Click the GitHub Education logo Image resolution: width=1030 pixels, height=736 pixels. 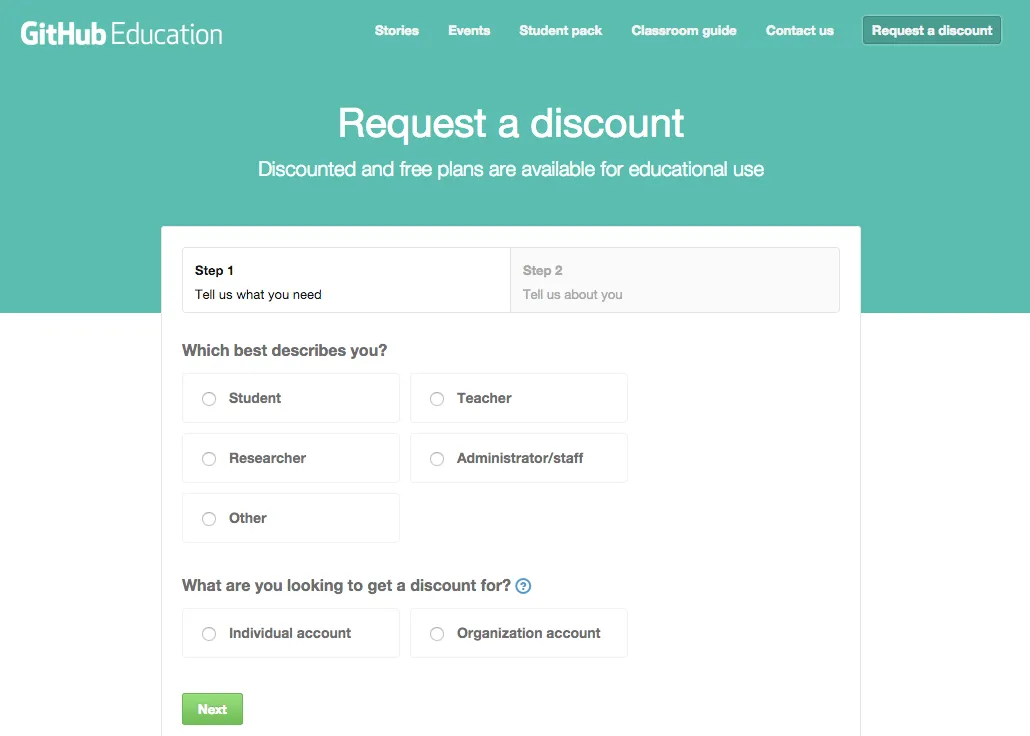(120, 32)
